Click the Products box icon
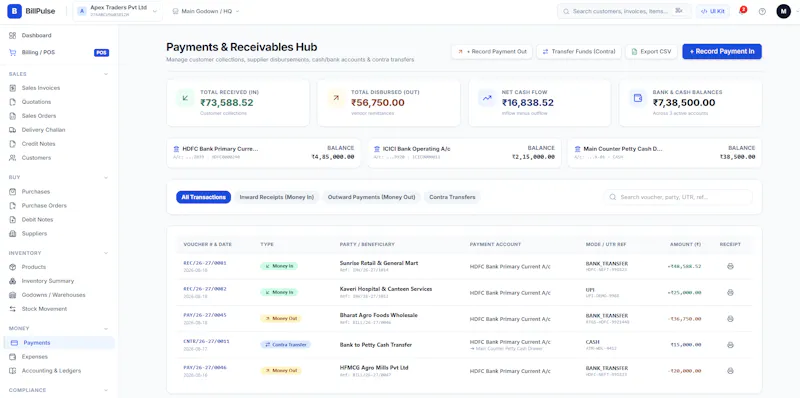The image size is (800, 398). (13, 267)
